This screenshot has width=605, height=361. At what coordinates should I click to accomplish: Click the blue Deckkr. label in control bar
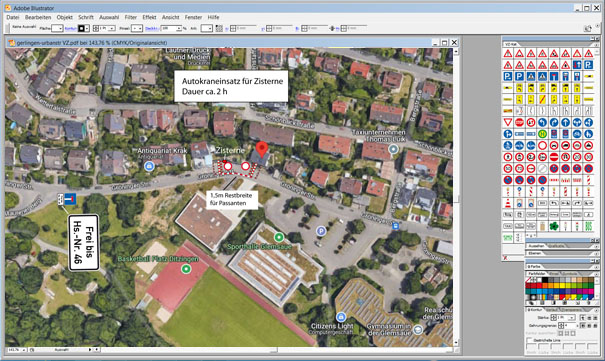[x=152, y=29]
